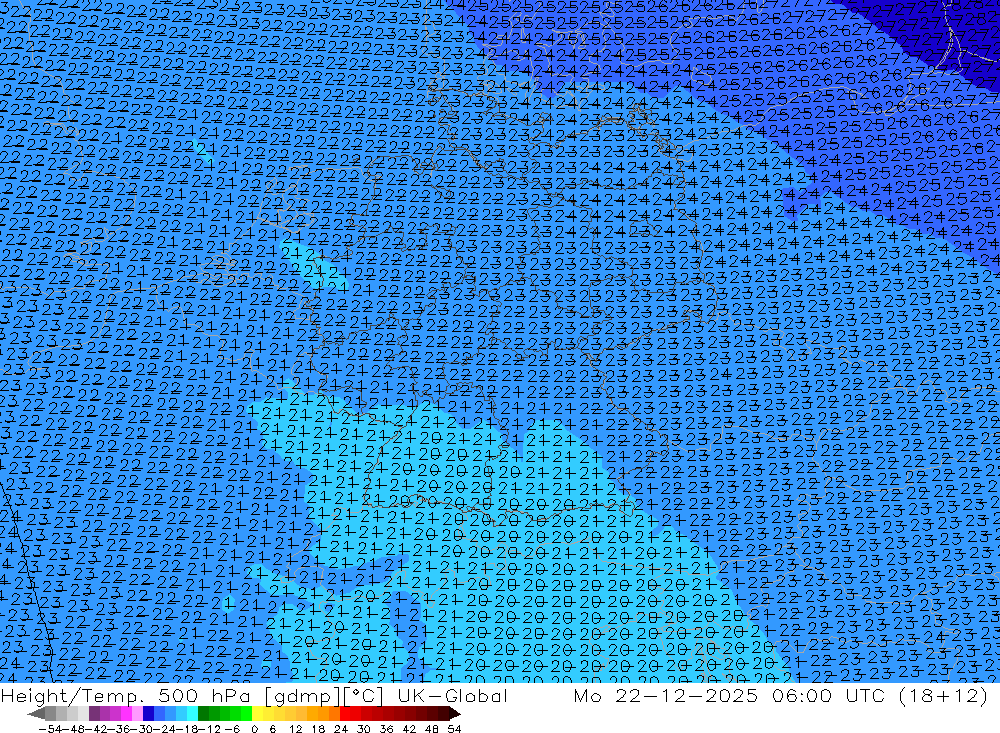
Task: Select the dark purple swatch at -42
Action: tap(94, 713)
